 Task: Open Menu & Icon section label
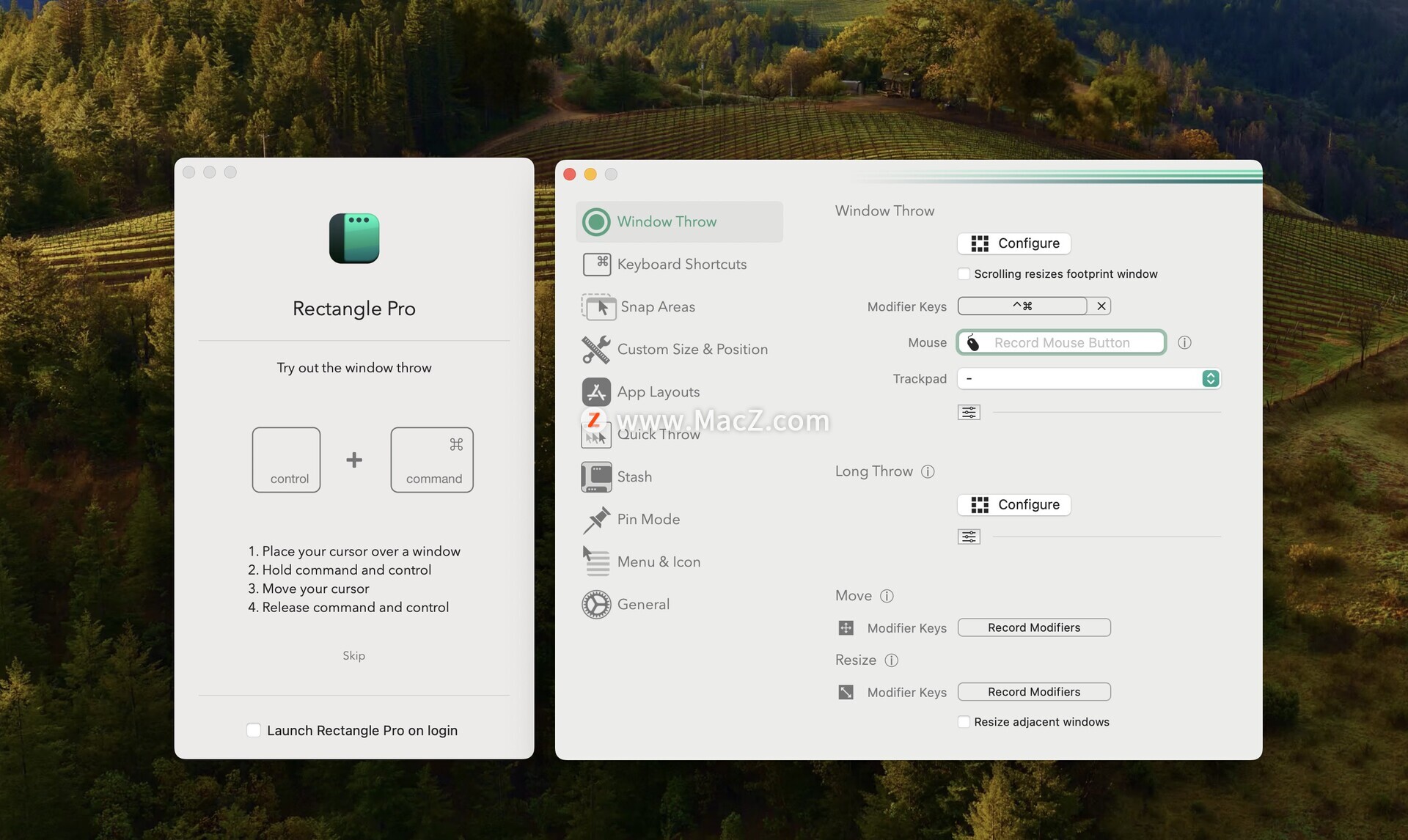coord(659,561)
